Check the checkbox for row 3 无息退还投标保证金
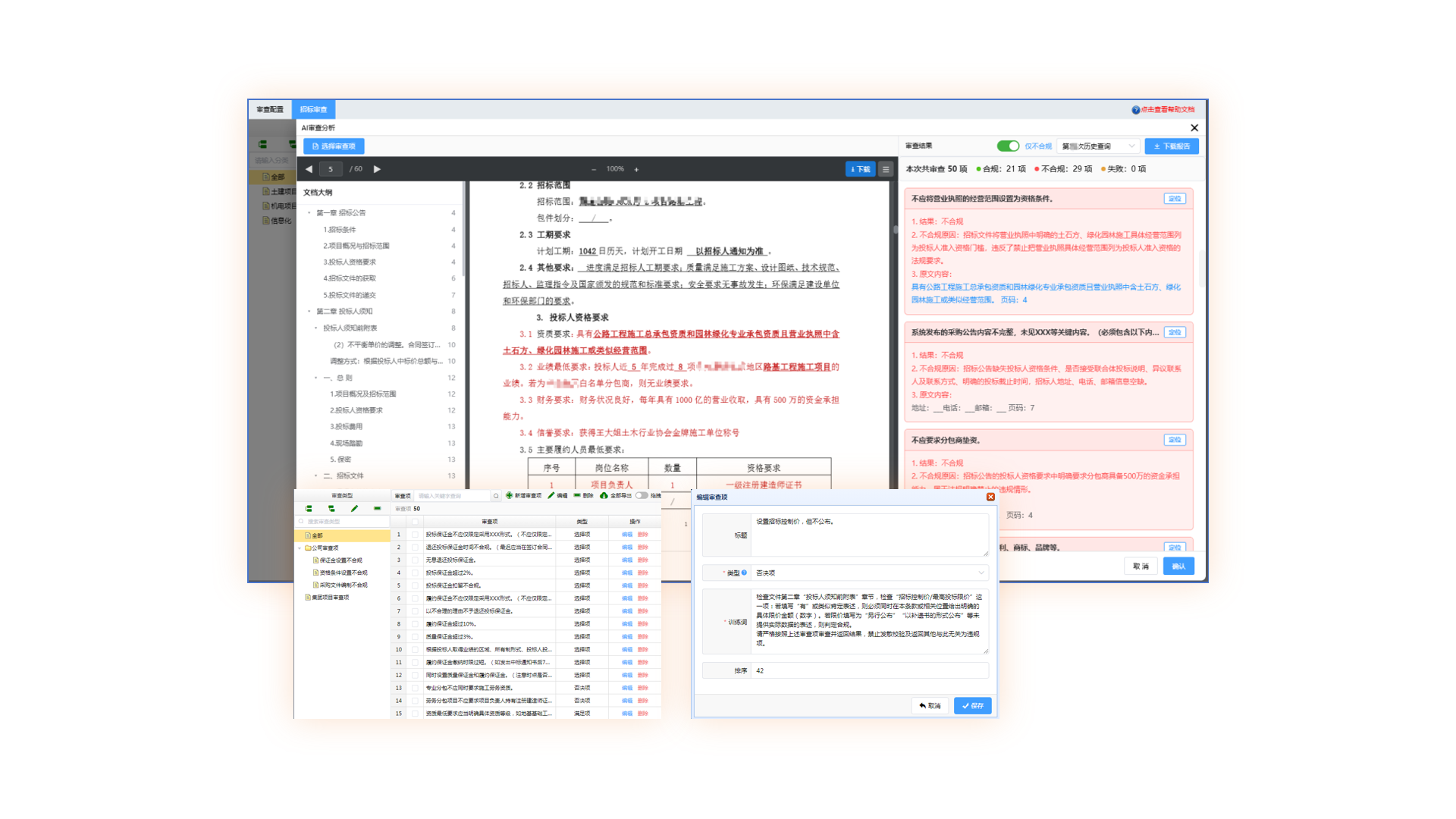1456x819 pixels. (x=415, y=560)
